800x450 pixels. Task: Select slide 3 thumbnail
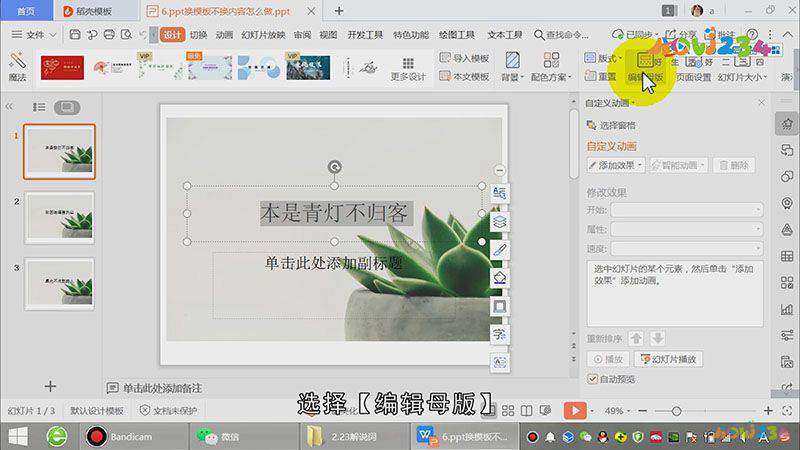click(x=59, y=284)
